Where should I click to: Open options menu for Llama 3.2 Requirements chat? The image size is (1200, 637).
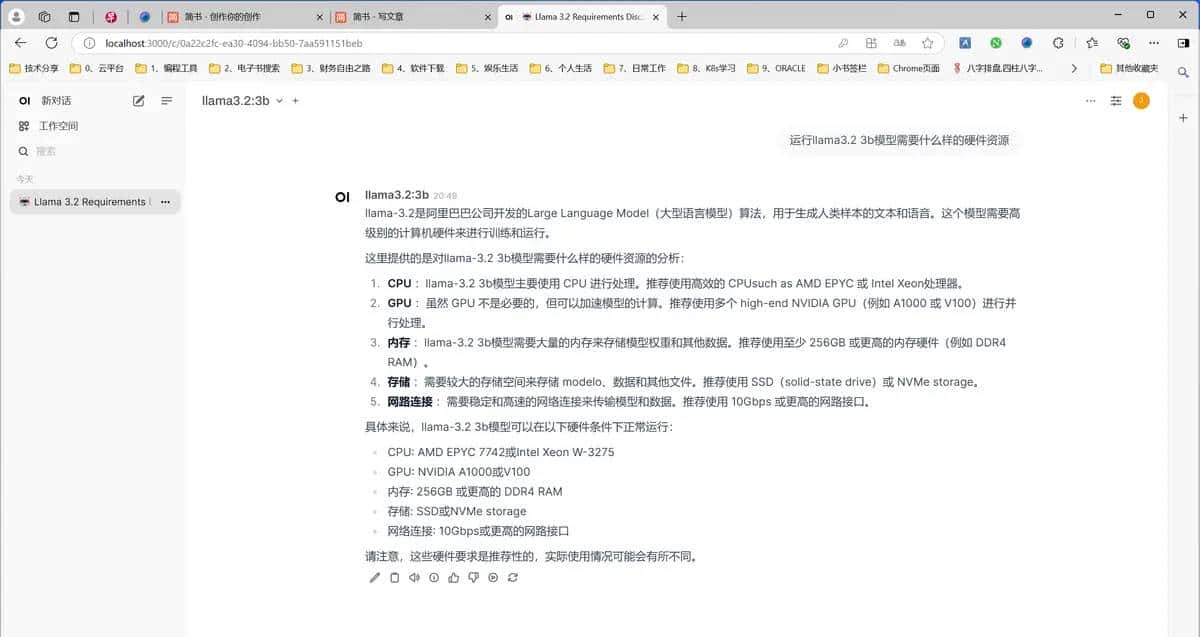pyautogui.click(x=167, y=201)
